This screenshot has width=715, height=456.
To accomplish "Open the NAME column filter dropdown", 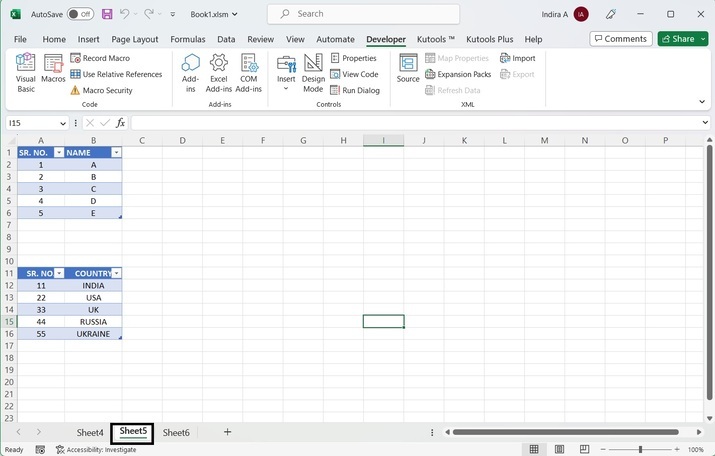I will point(116,152).
